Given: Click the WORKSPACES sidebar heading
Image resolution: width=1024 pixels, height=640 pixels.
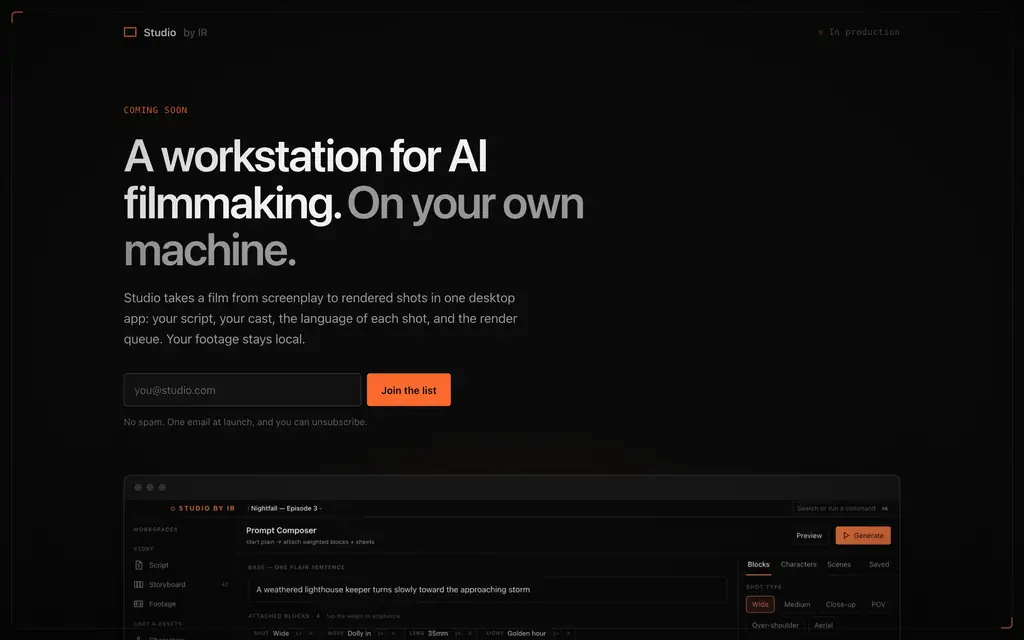Looking at the screenshot, I should pyautogui.click(x=155, y=530).
